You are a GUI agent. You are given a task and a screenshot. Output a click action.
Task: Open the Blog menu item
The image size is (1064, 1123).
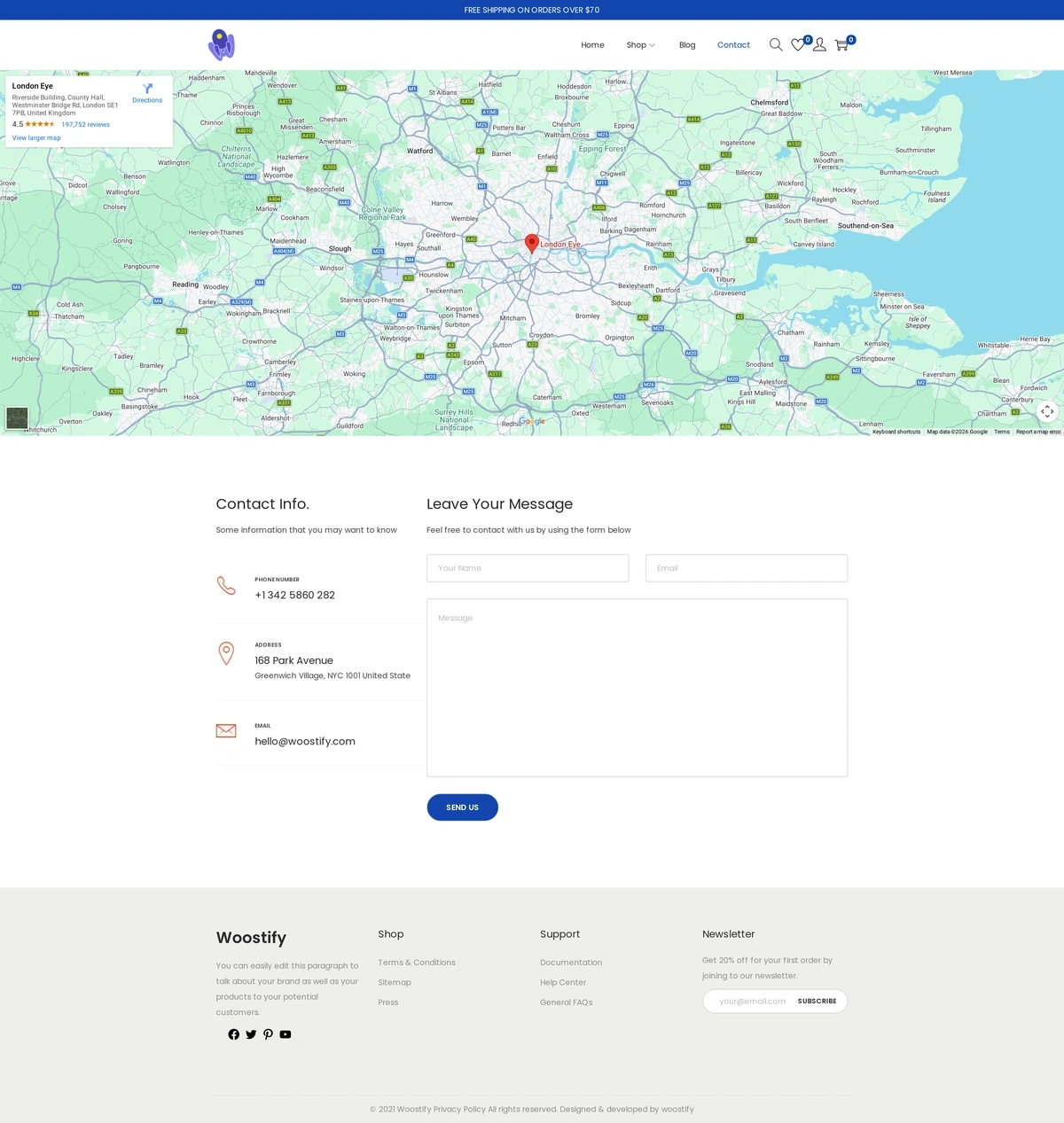[687, 45]
